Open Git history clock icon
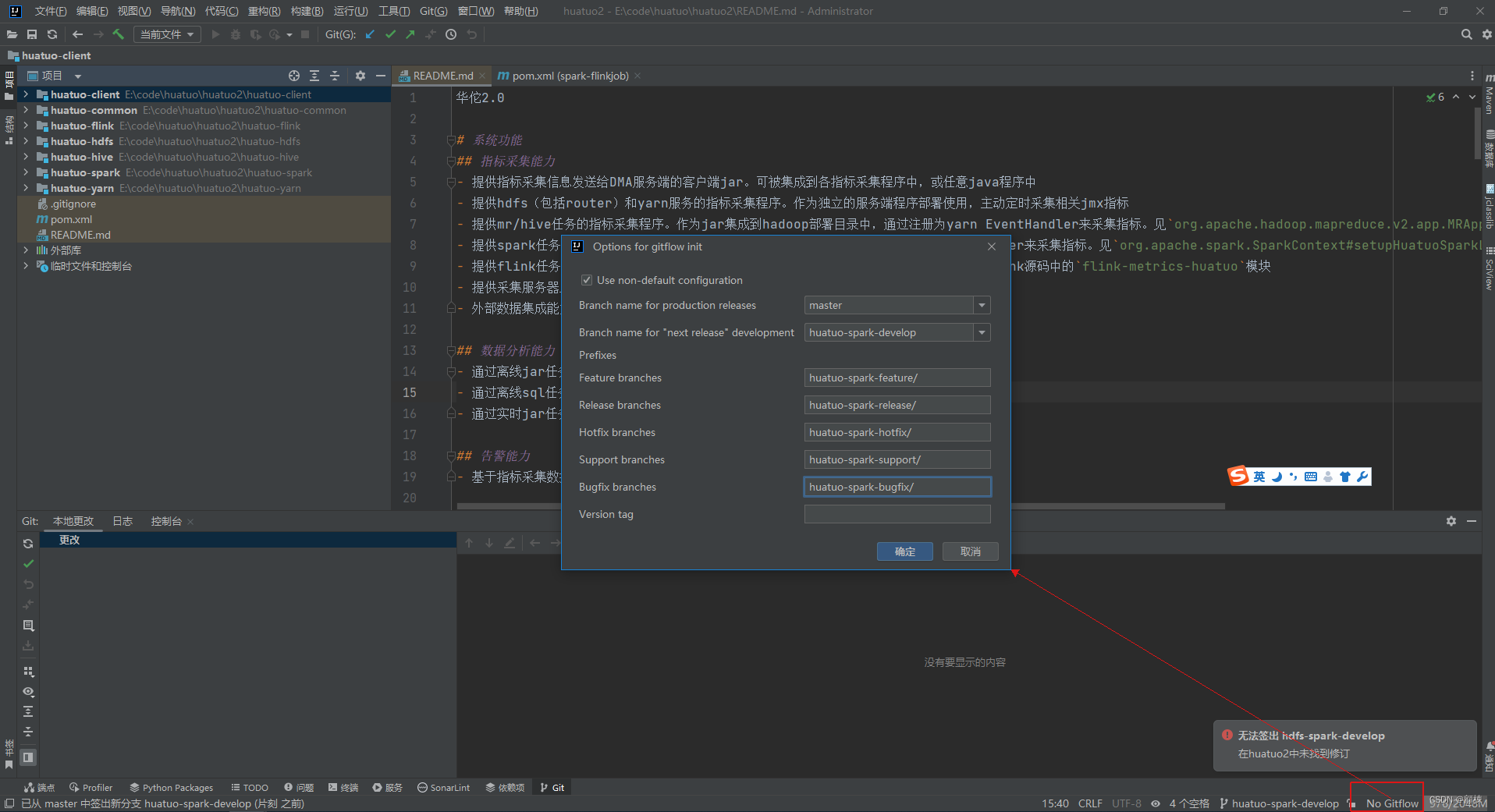1495x812 pixels. pos(451,34)
